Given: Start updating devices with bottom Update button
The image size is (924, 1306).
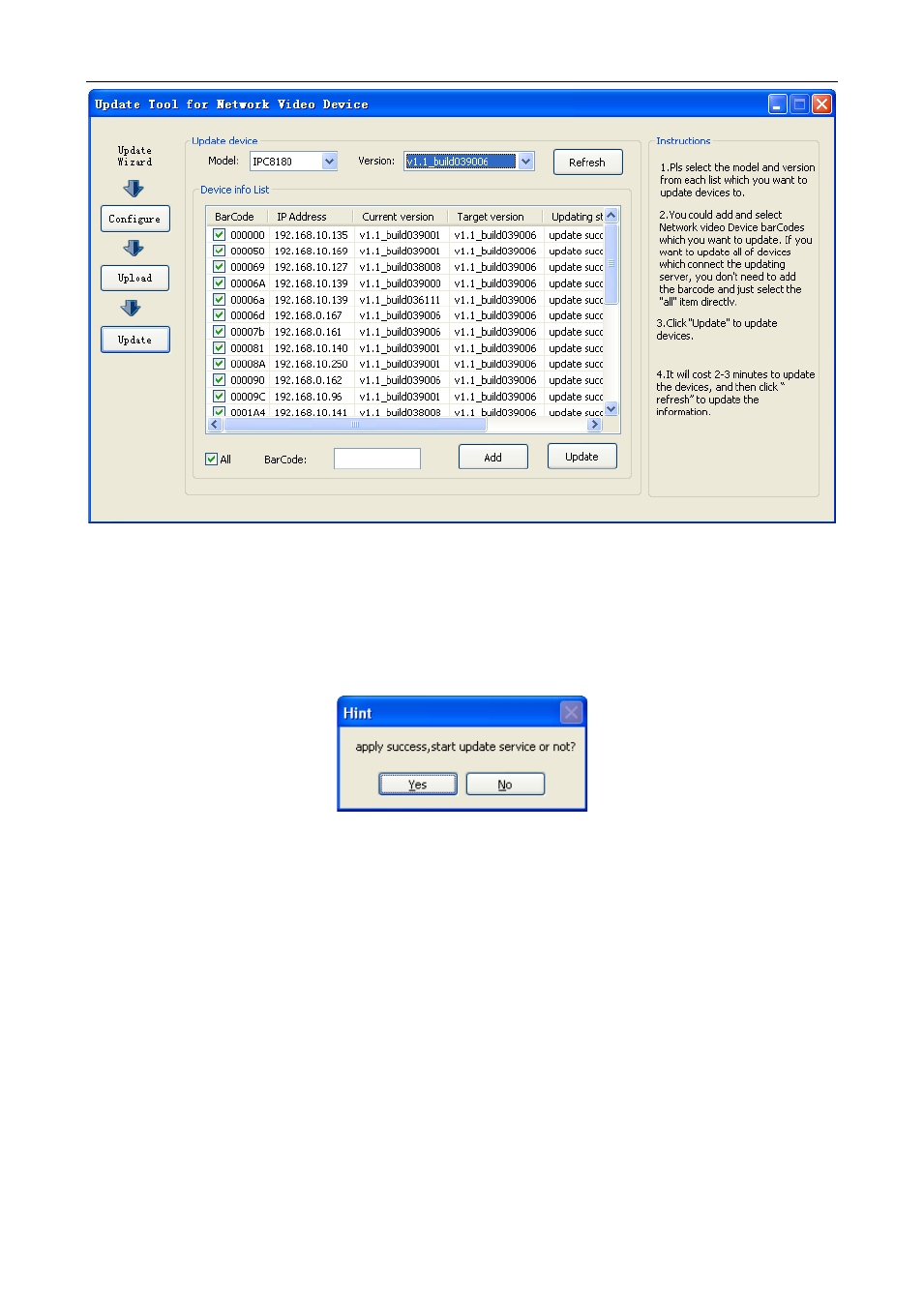Looking at the screenshot, I should (582, 457).
